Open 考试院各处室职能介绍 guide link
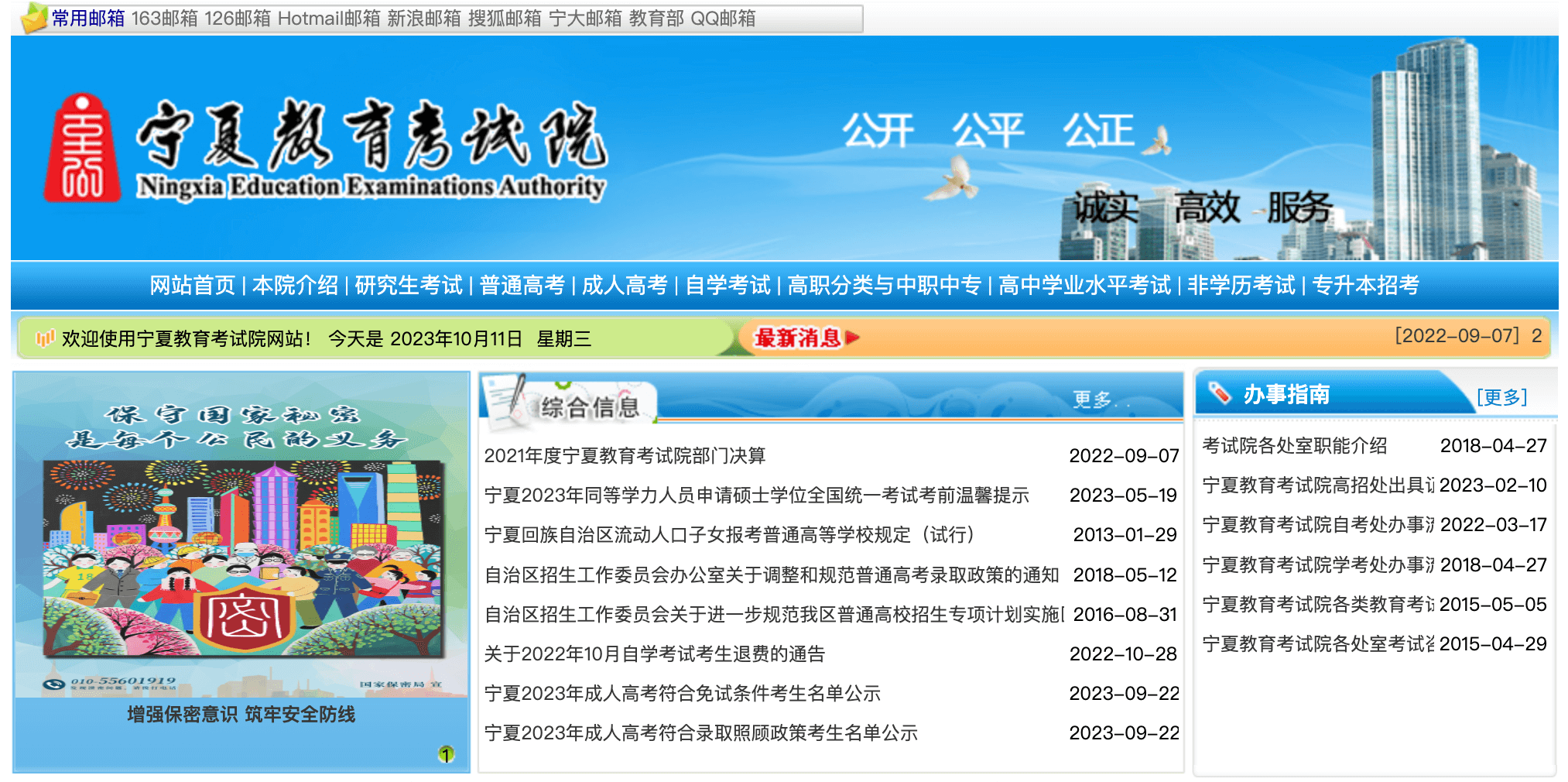 [x=1294, y=446]
